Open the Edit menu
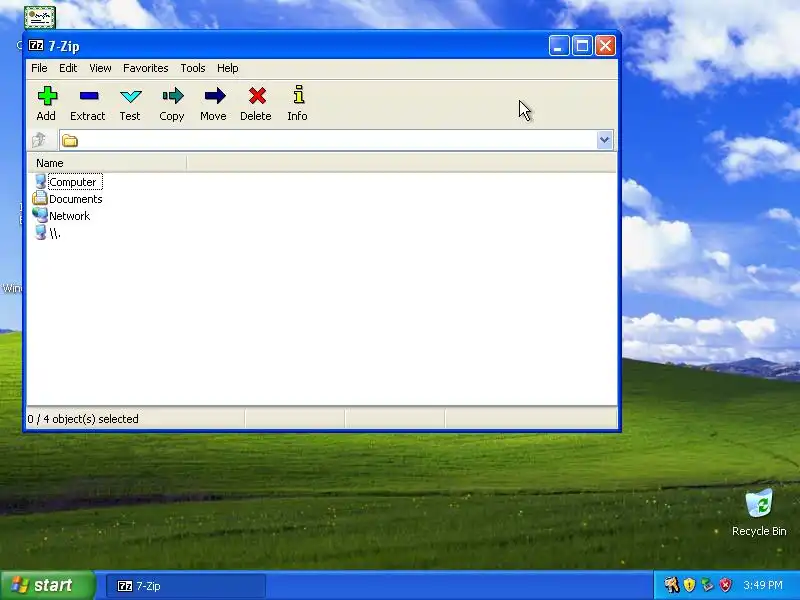The width and height of the screenshot is (800, 600). [68, 68]
